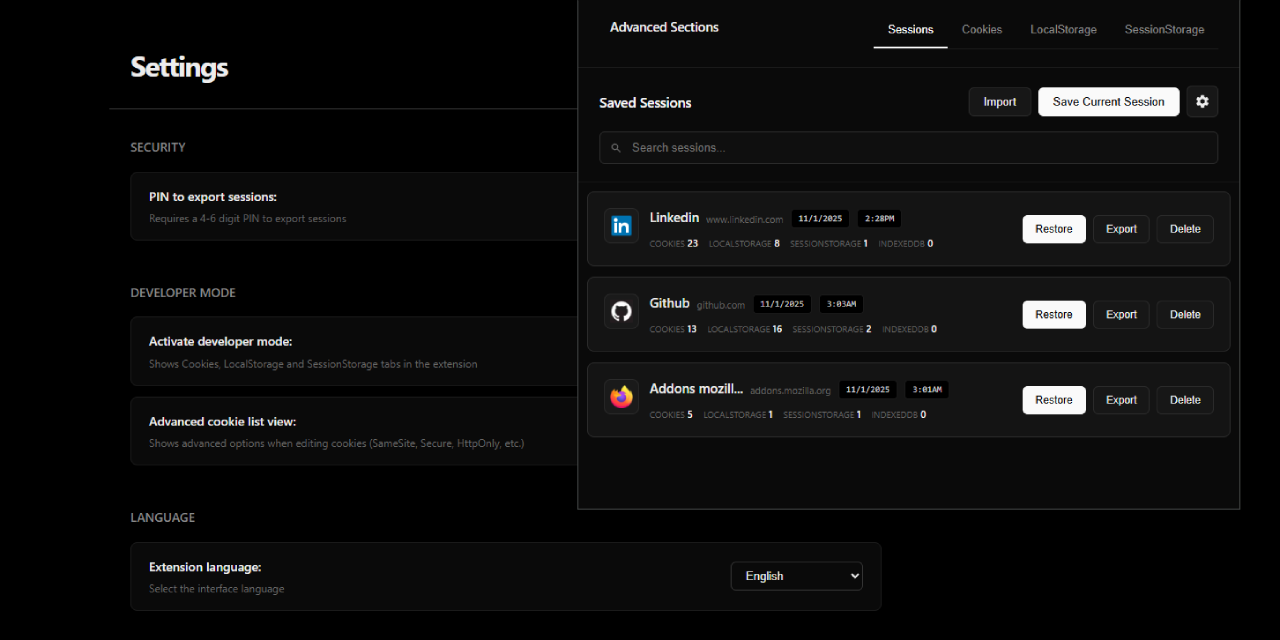
Task: Click the COOKIES 23 count
Action: (x=674, y=243)
